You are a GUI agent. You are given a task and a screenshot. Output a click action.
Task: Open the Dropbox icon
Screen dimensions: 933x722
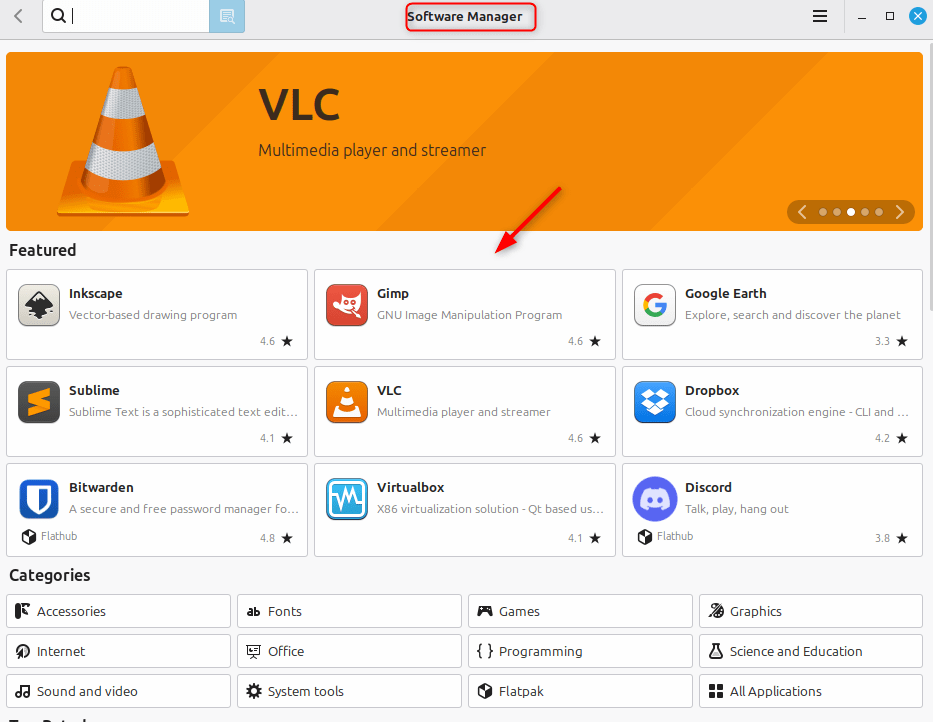click(x=655, y=403)
